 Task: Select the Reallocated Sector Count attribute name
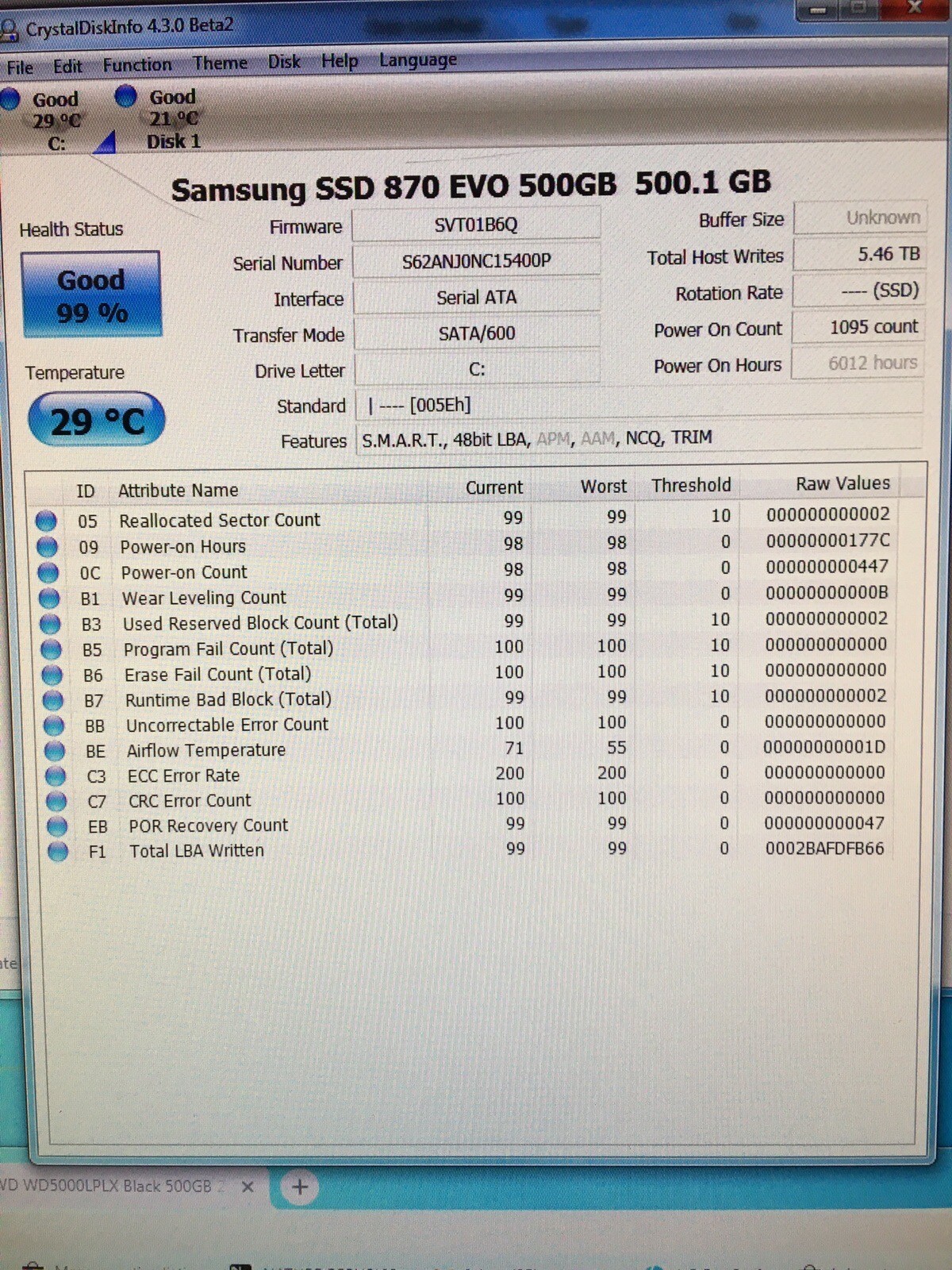[220, 520]
